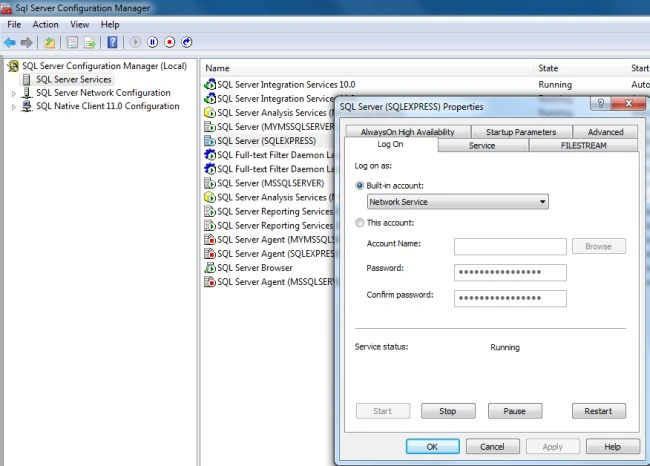
Task: Close the SQLEXPRESS Properties dialog
Action: click(x=628, y=103)
